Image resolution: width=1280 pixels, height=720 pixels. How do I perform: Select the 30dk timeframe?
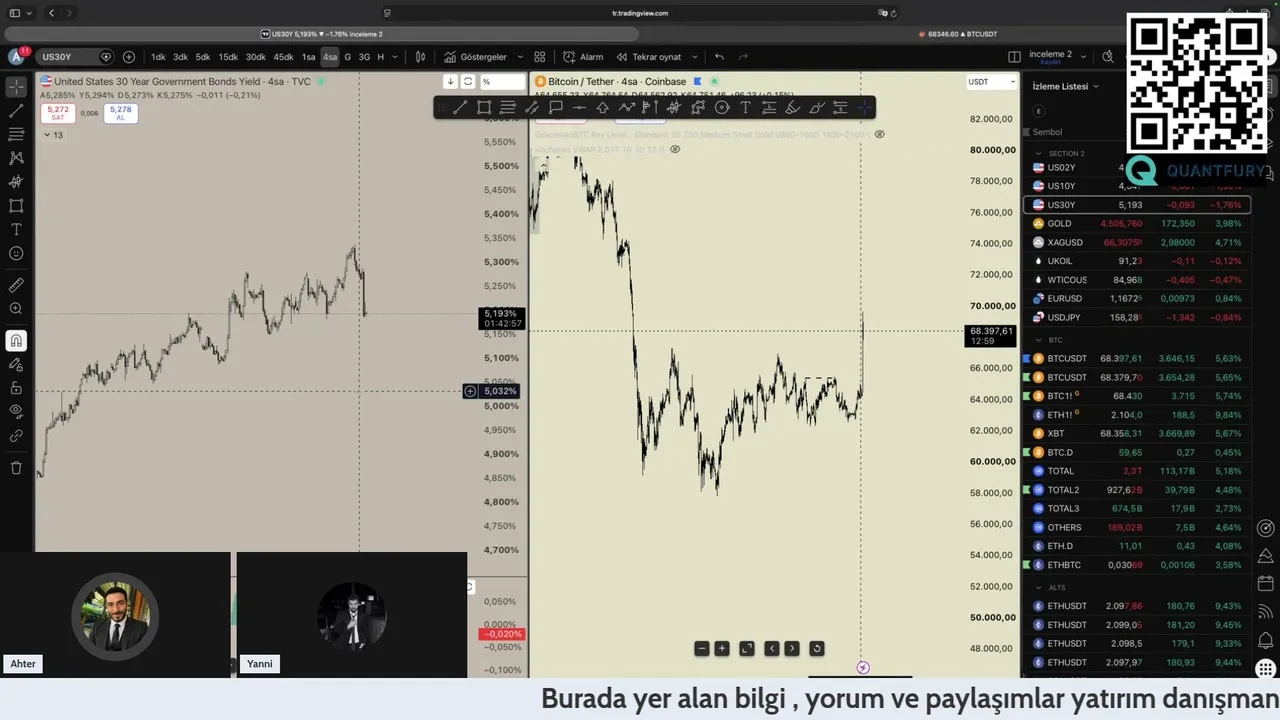coord(256,57)
